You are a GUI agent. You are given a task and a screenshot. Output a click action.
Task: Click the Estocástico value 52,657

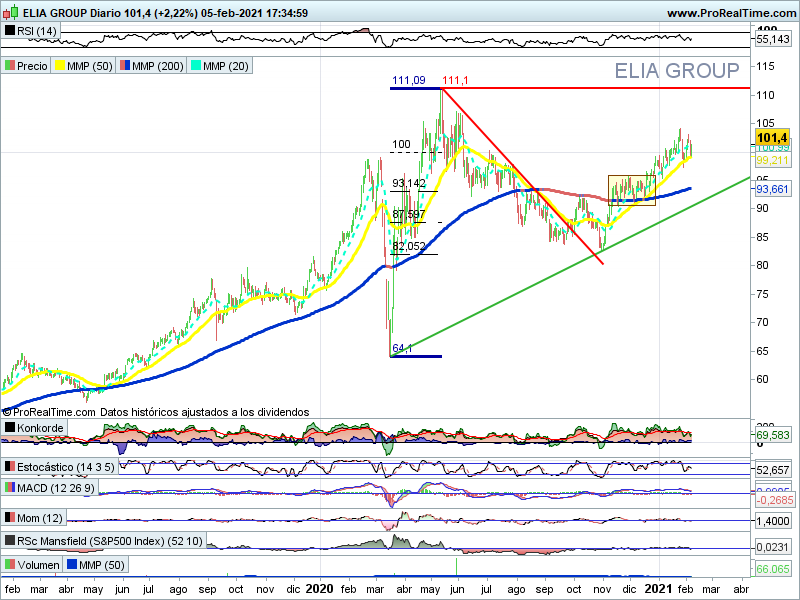pos(772,470)
